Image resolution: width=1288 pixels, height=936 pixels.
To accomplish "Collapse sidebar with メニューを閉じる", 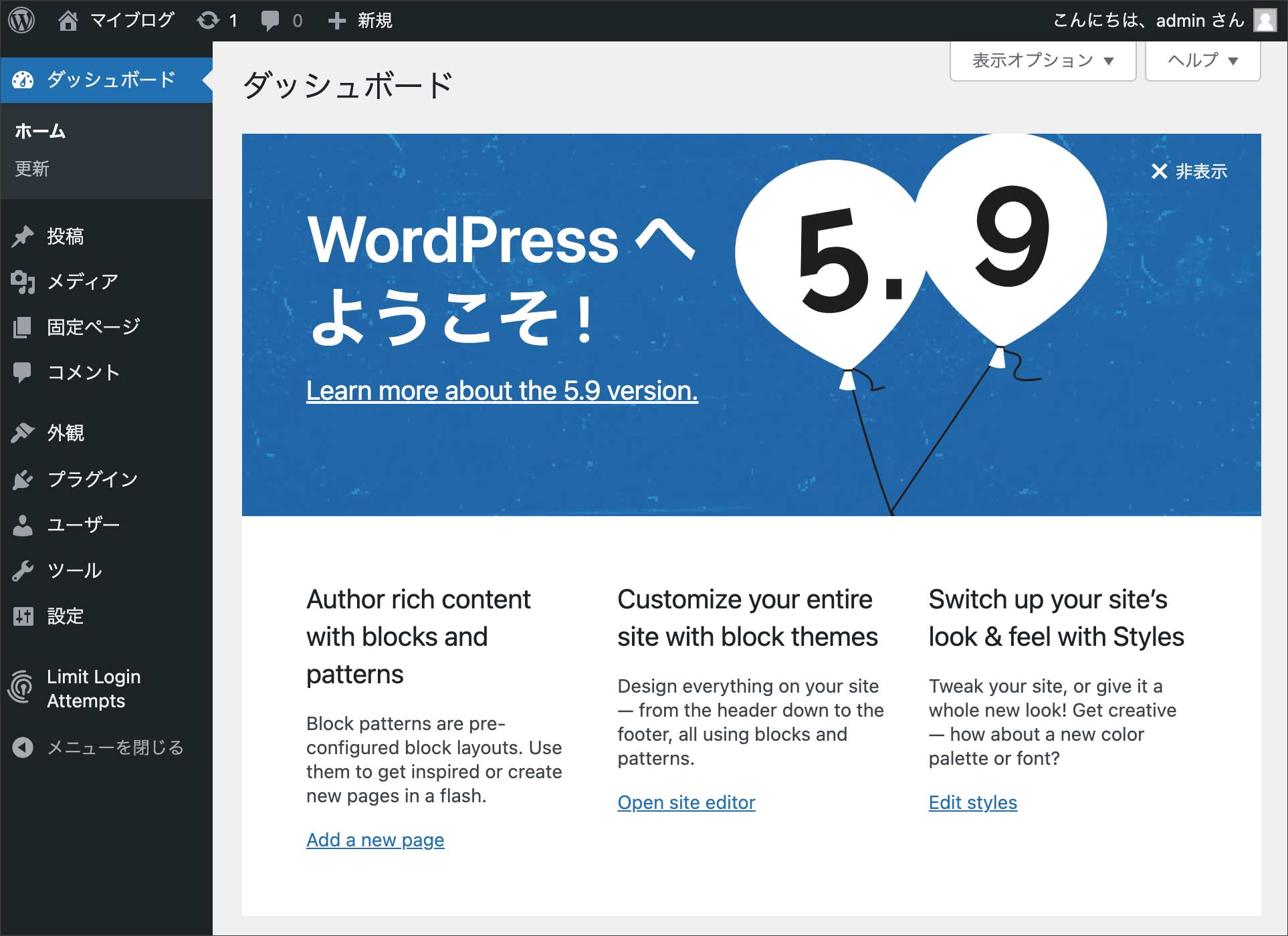I will 114,747.
